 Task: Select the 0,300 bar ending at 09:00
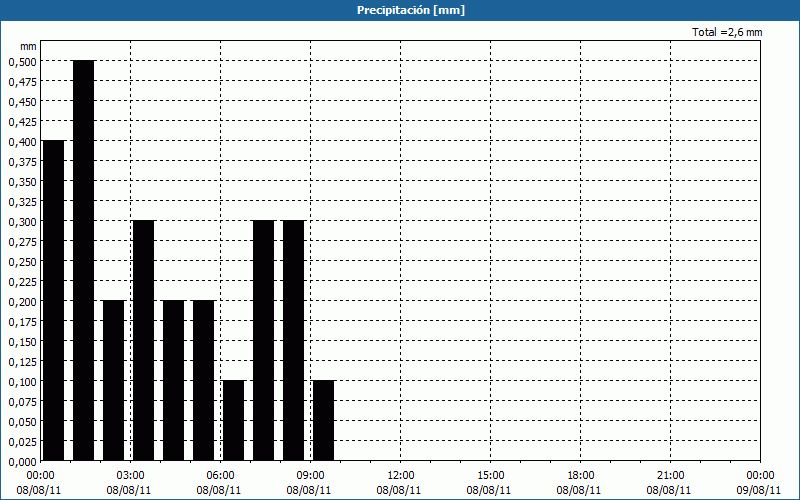click(293, 341)
